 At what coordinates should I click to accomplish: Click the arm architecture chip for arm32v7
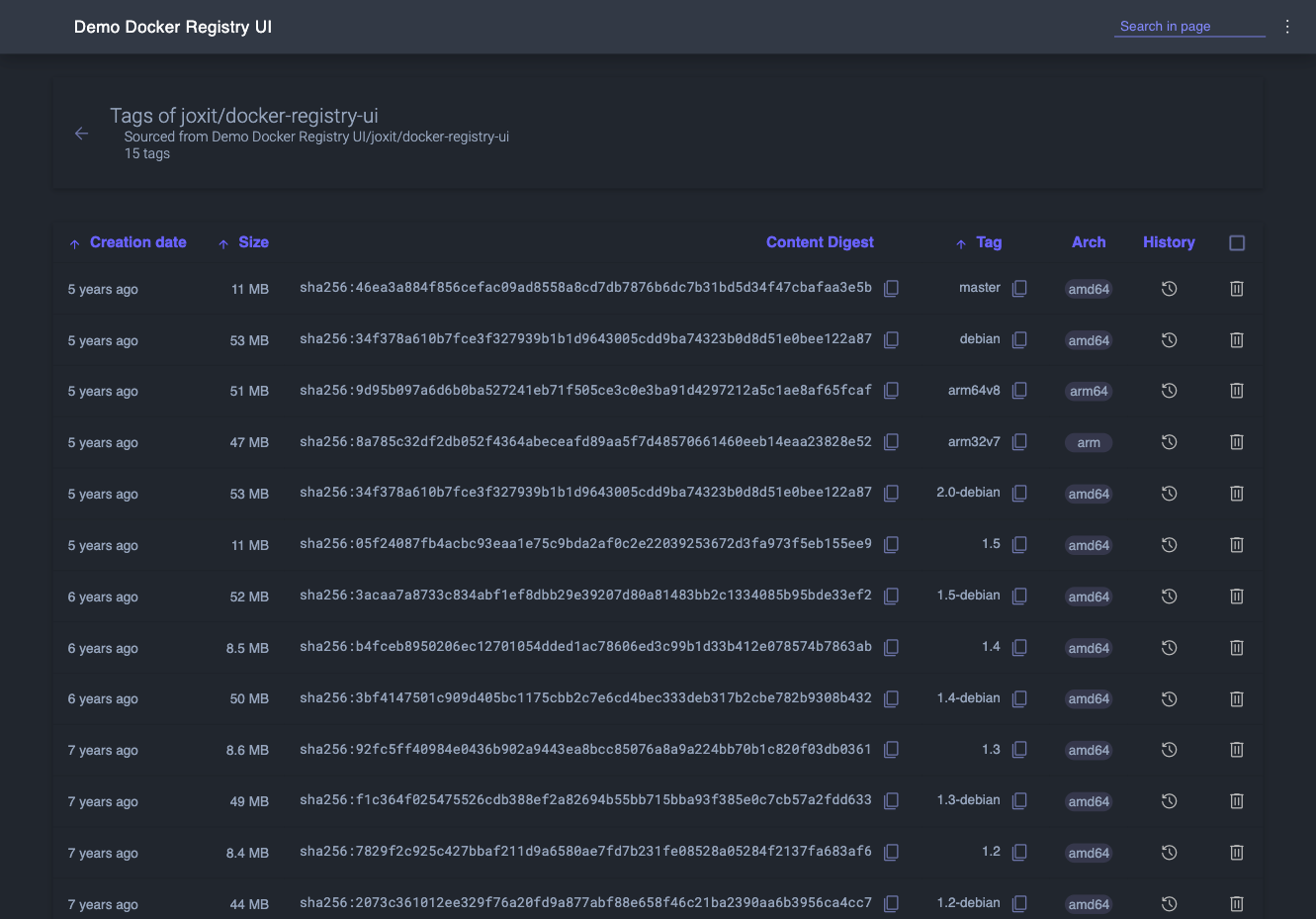(x=1089, y=443)
